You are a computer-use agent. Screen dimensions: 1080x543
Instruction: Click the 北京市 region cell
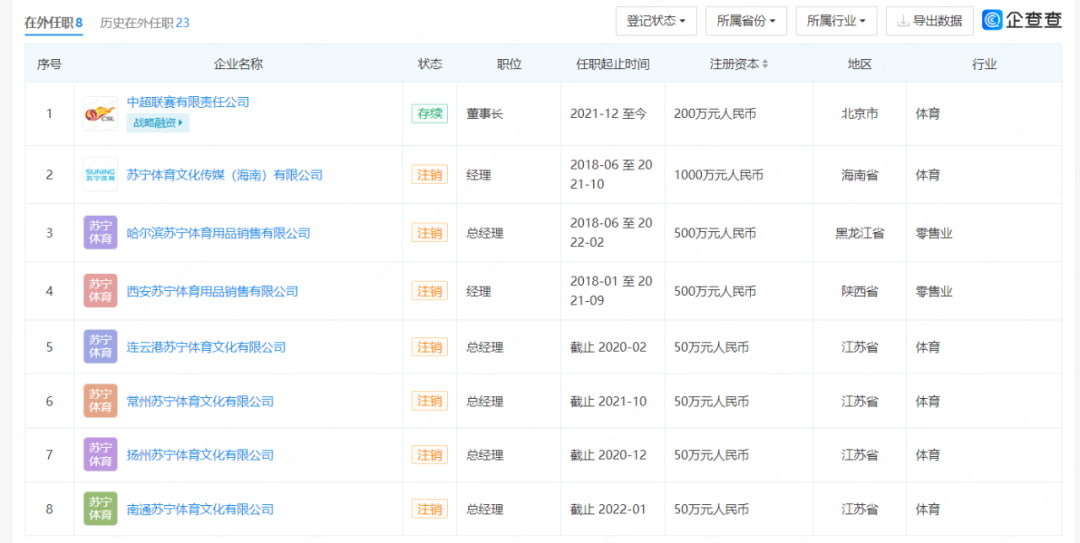point(860,114)
